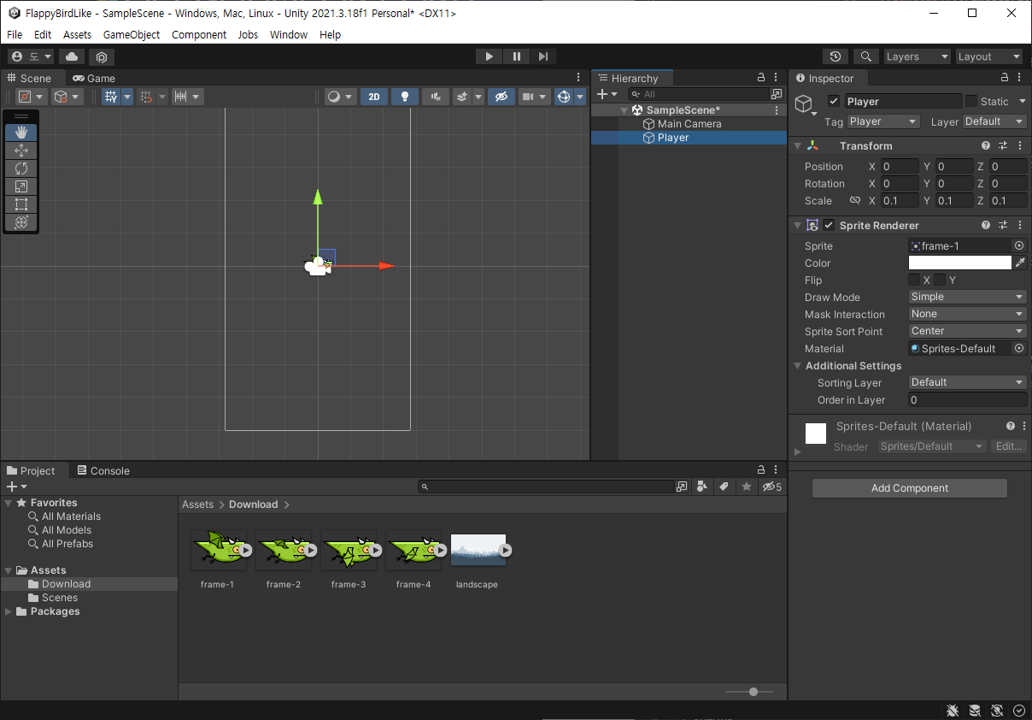1032x720 pixels.
Task: Open Transform component help icon
Action: coord(985,145)
